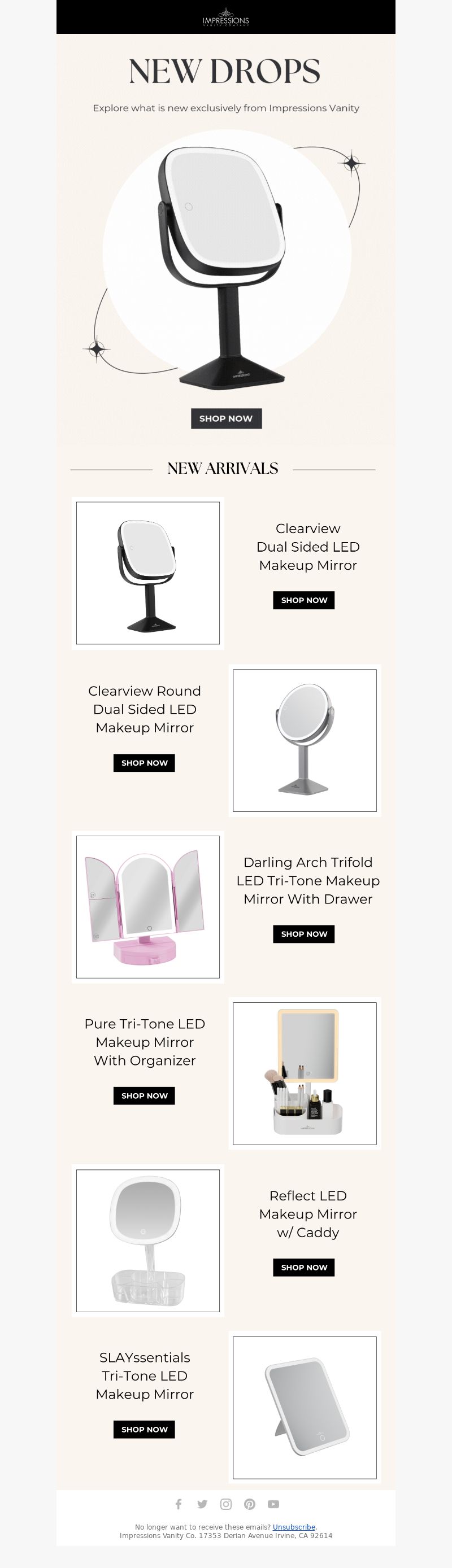
Task: Click the main SHOP NOW button under hero mirror
Action: [x=226, y=418]
